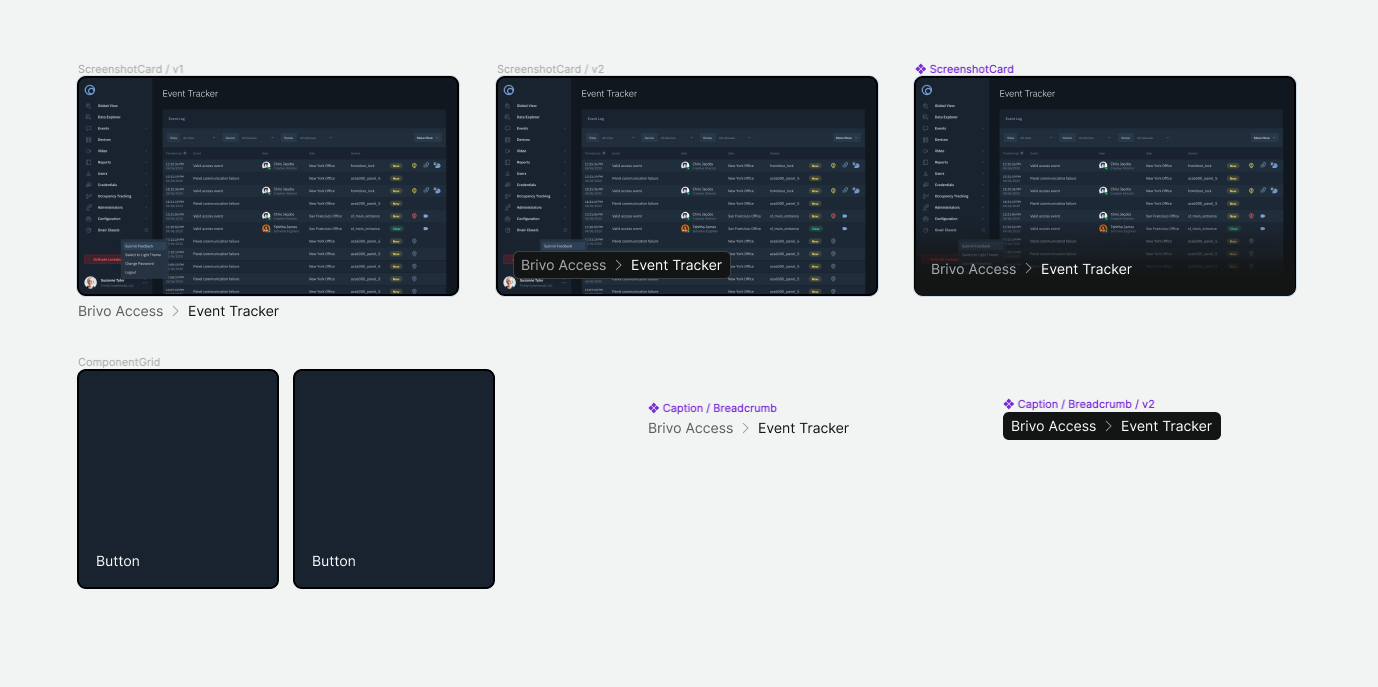Click the link icon next to Valid access event
The width and height of the screenshot is (1378, 687).
(426, 166)
